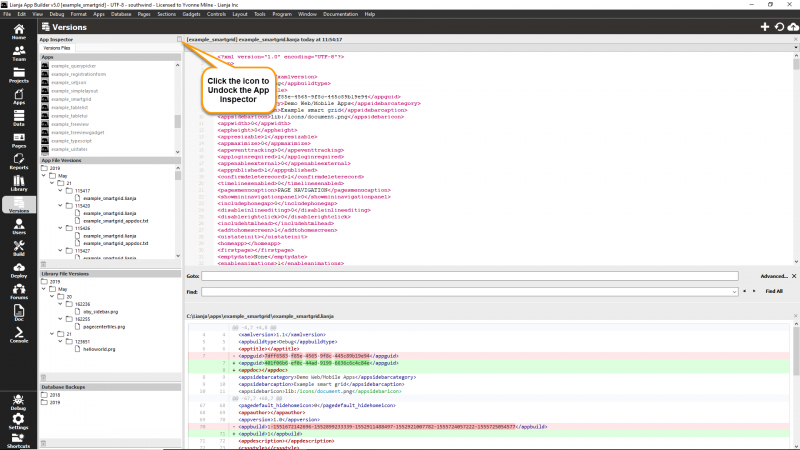Image resolution: width=800 pixels, height=450 pixels.
Task: Open the Find field dropdown arrow
Action: click(x=734, y=292)
